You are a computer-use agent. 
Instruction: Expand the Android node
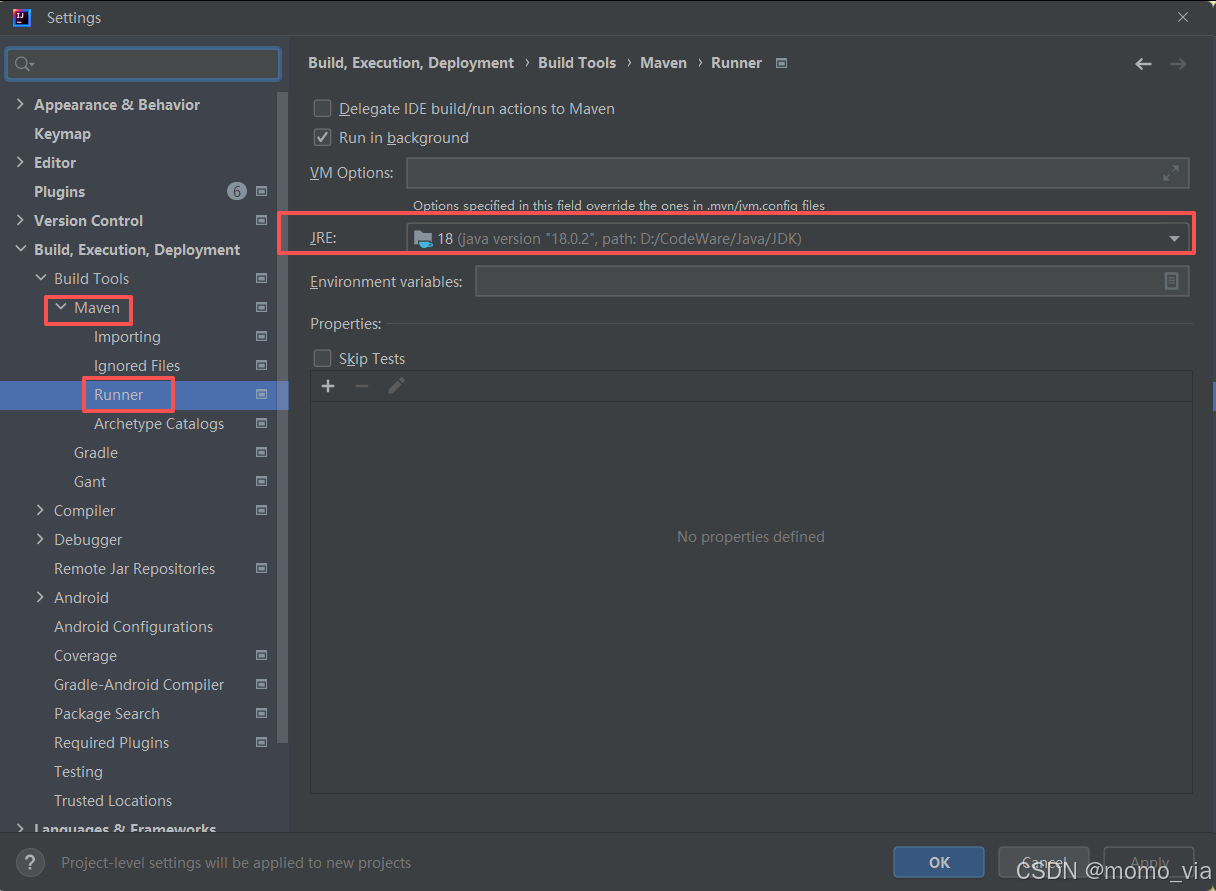click(x=40, y=597)
